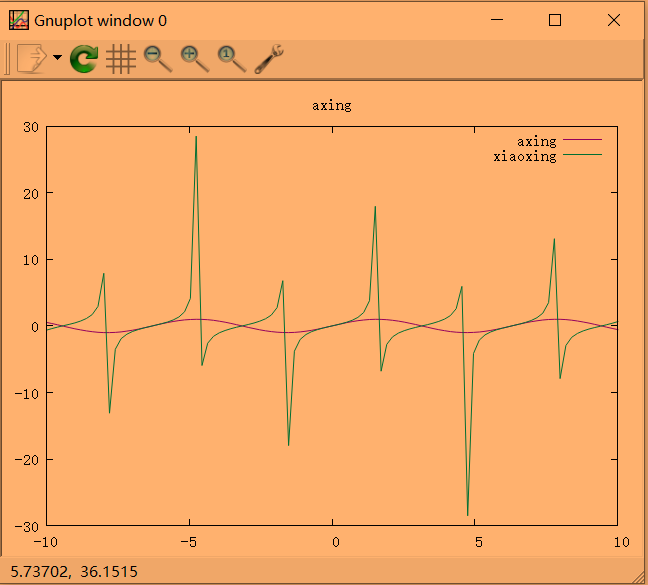Click the zoom out magnifier icon
Screen dimensions: 648x585
(x=158, y=59)
